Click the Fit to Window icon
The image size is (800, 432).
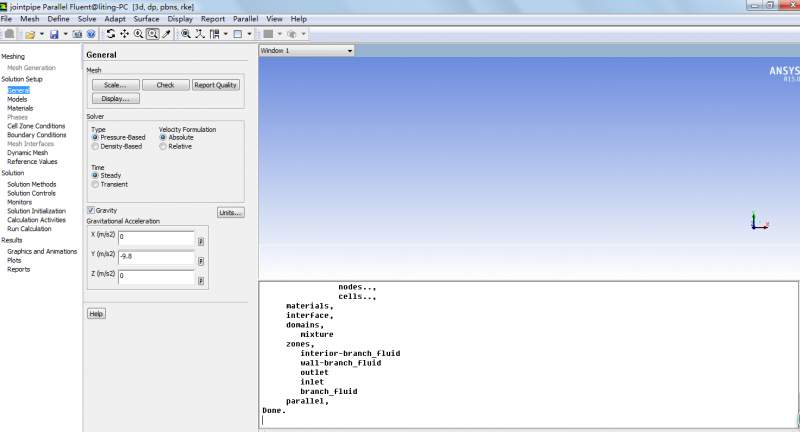[186, 34]
